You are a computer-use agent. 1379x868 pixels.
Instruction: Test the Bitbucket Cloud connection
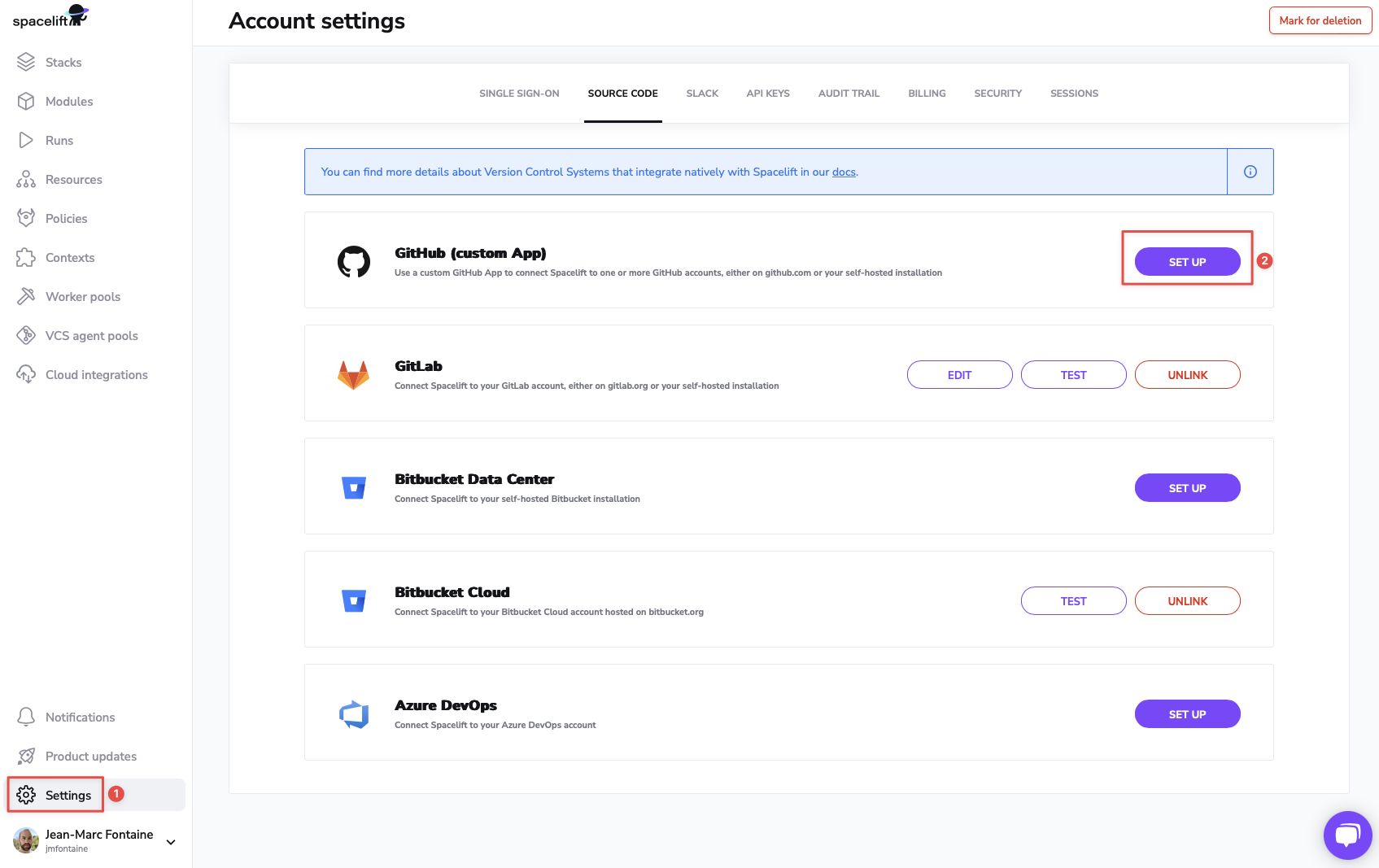[x=1073, y=601]
